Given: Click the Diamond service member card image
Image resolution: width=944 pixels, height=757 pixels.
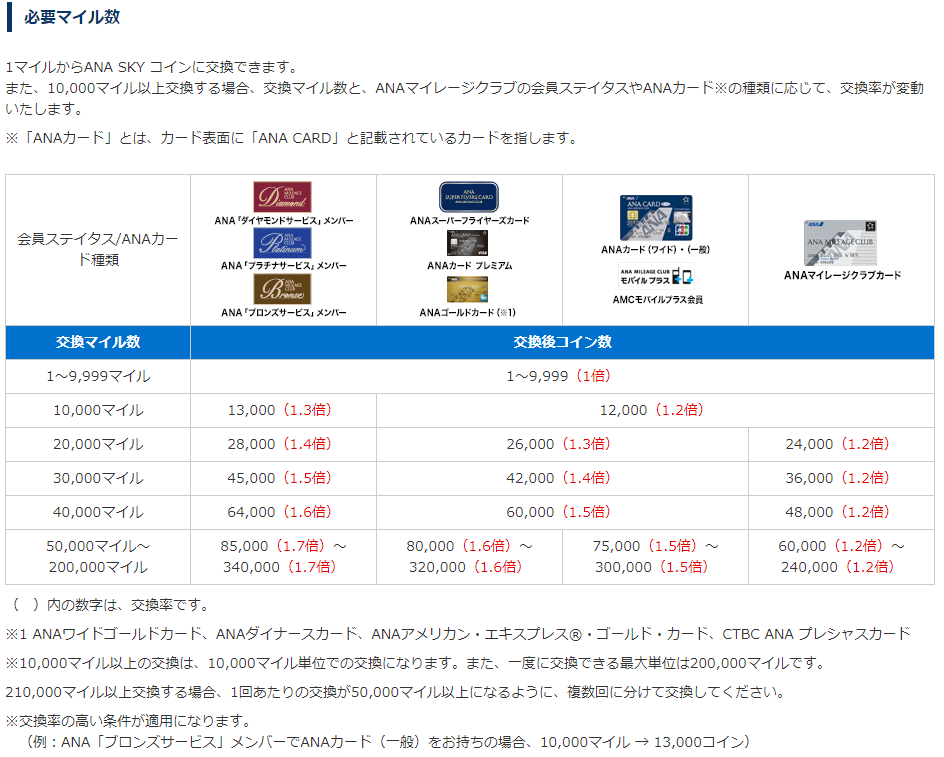Looking at the screenshot, I should (x=282, y=197).
